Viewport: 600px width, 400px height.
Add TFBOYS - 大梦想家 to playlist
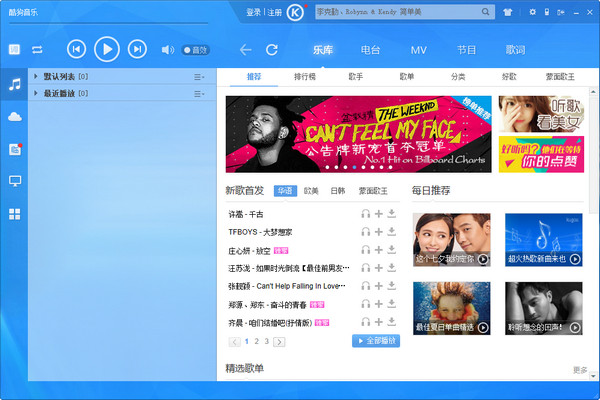(378, 232)
